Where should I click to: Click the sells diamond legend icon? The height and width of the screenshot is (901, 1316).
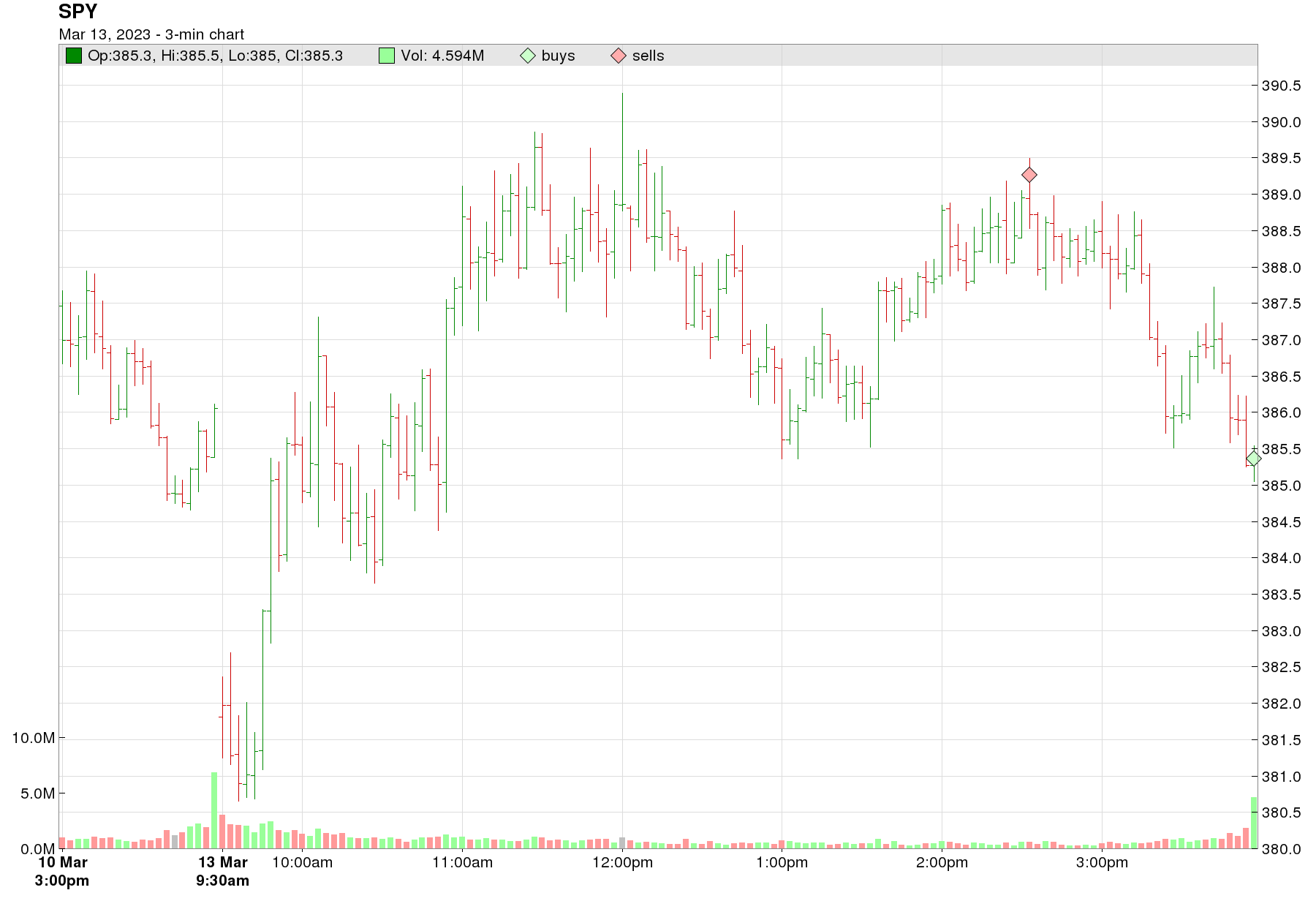619,56
